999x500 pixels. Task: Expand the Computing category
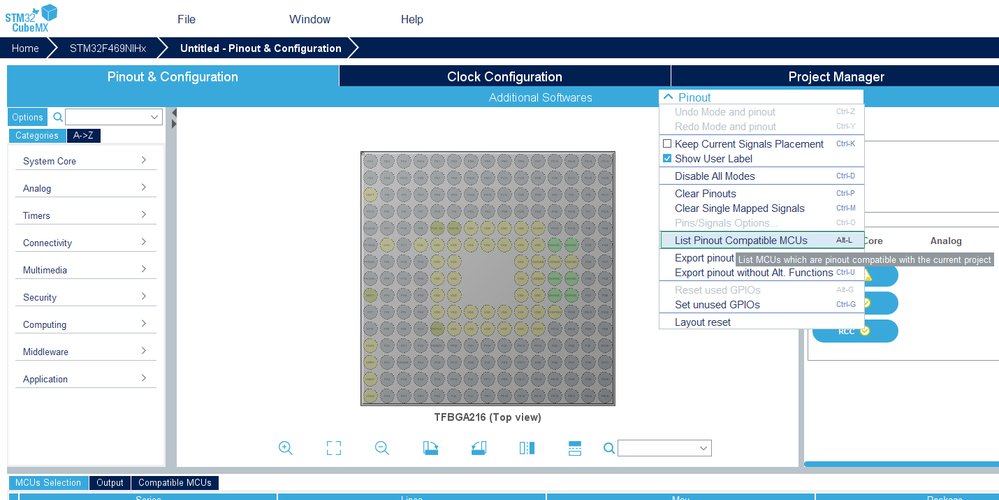pyautogui.click(x=85, y=324)
